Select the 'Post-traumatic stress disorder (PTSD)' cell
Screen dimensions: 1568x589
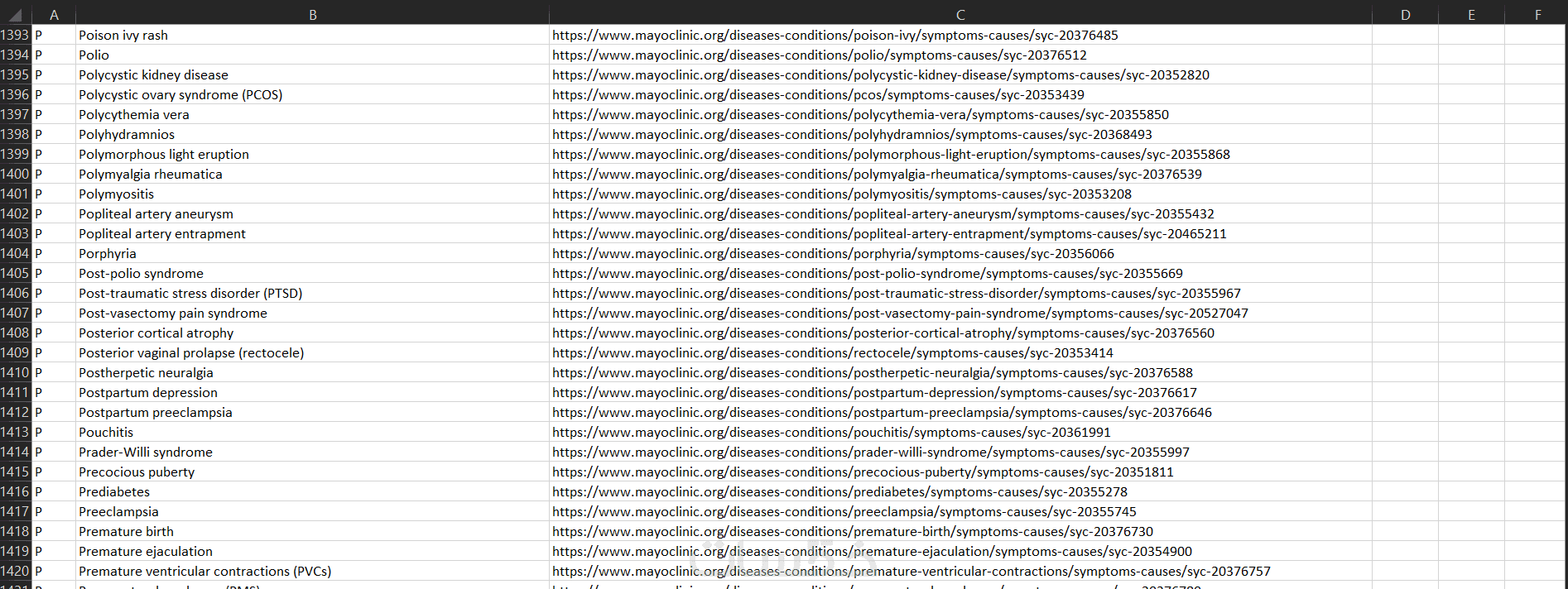(312, 293)
